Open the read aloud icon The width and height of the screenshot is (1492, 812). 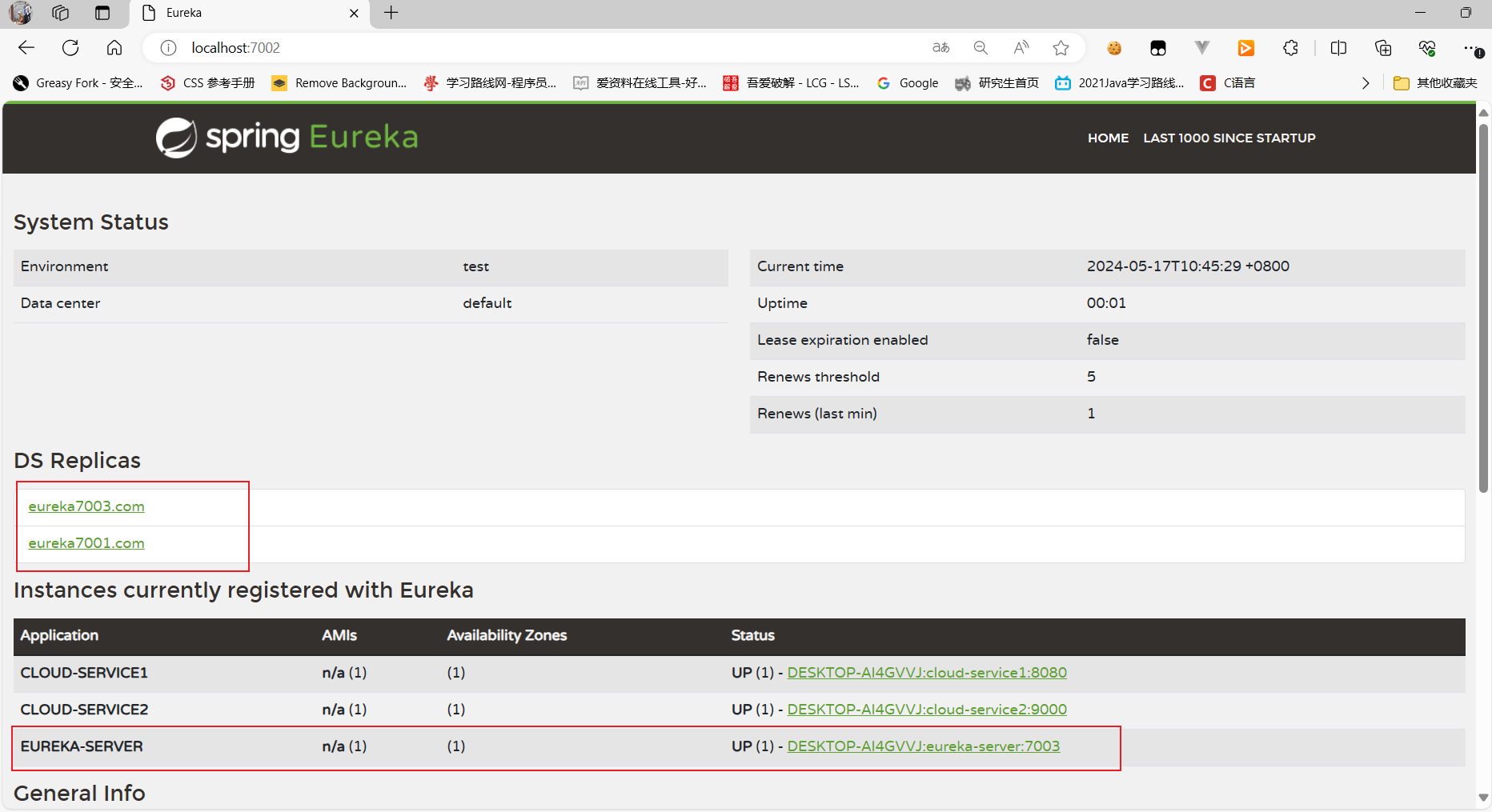(1021, 48)
